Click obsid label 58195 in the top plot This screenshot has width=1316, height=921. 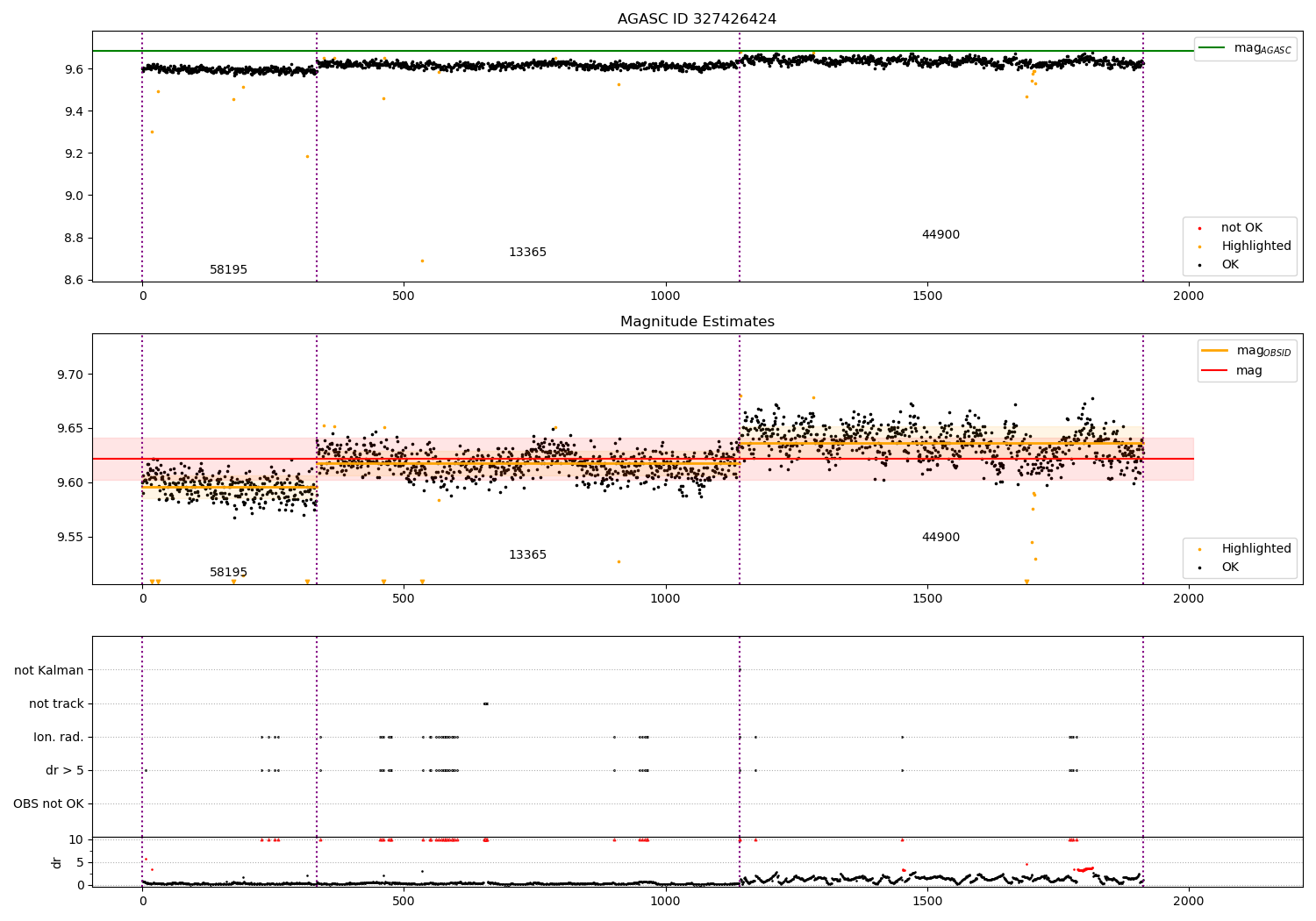click(228, 270)
